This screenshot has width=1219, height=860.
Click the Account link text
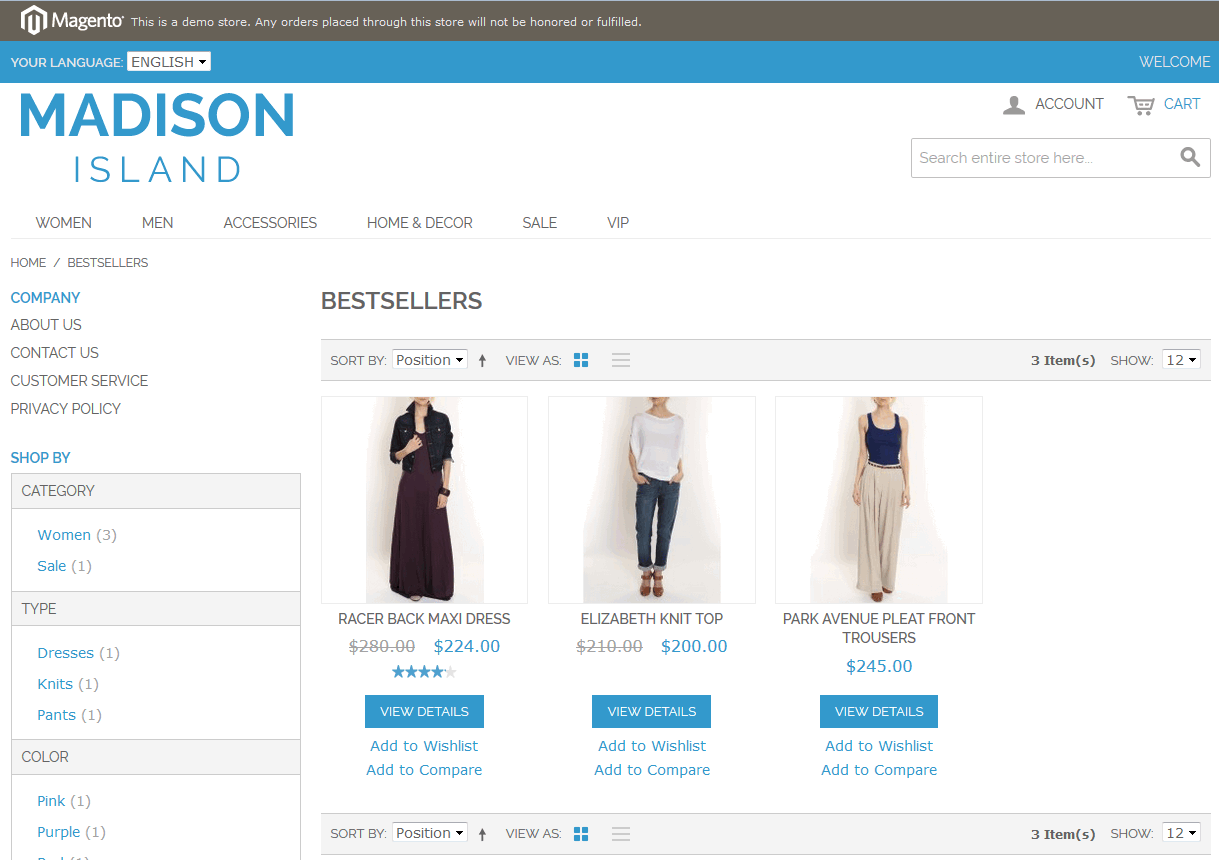tap(1069, 104)
